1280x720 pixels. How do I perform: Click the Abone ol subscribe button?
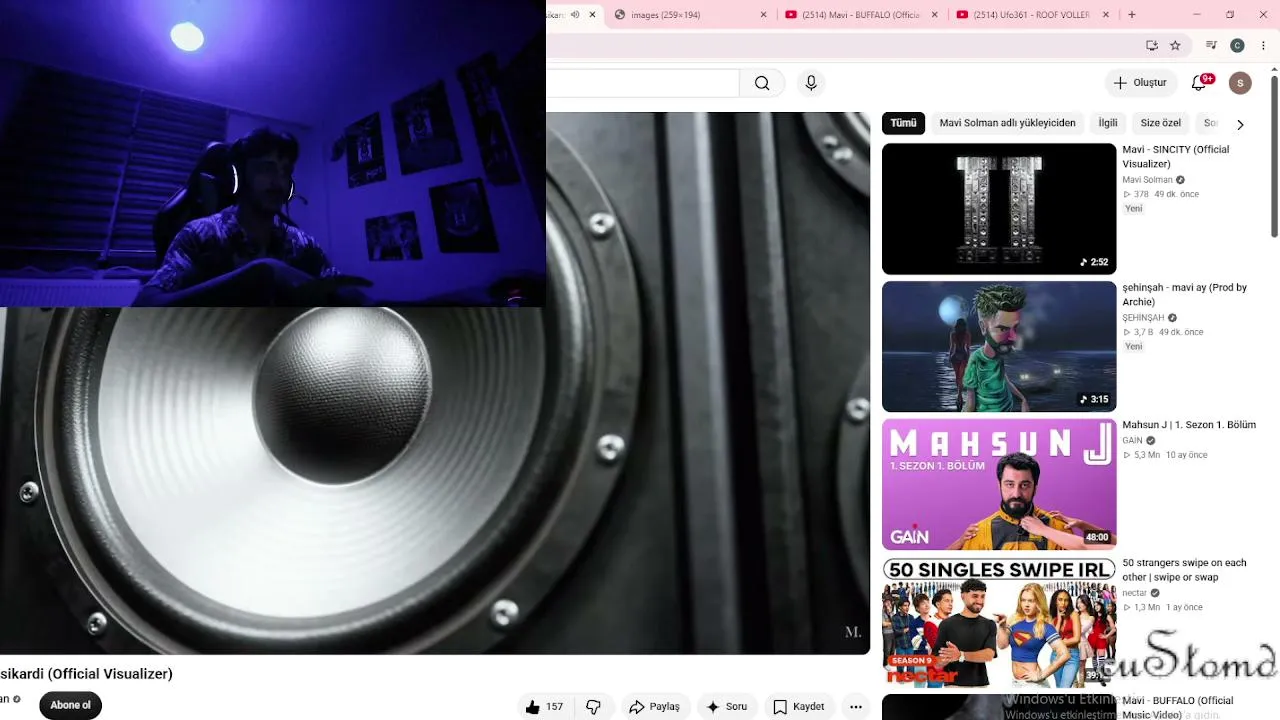[70, 705]
